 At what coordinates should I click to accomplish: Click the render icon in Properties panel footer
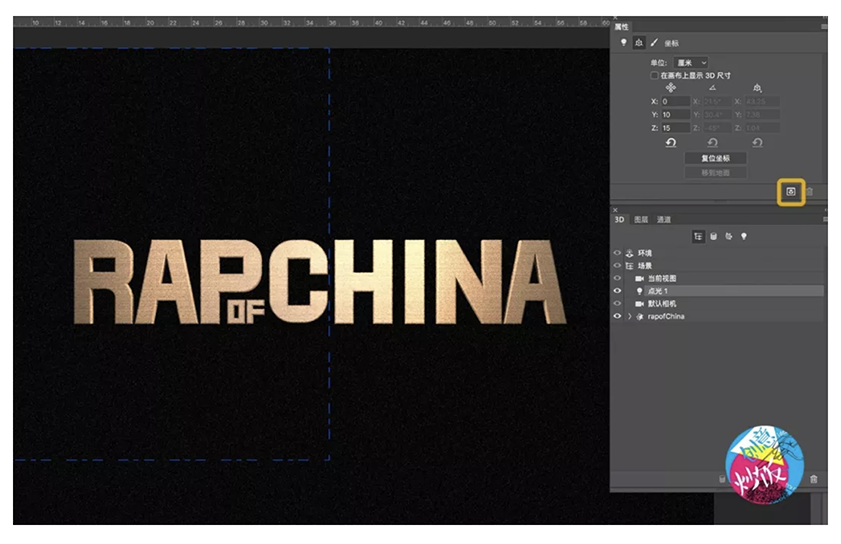coord(791,192)
